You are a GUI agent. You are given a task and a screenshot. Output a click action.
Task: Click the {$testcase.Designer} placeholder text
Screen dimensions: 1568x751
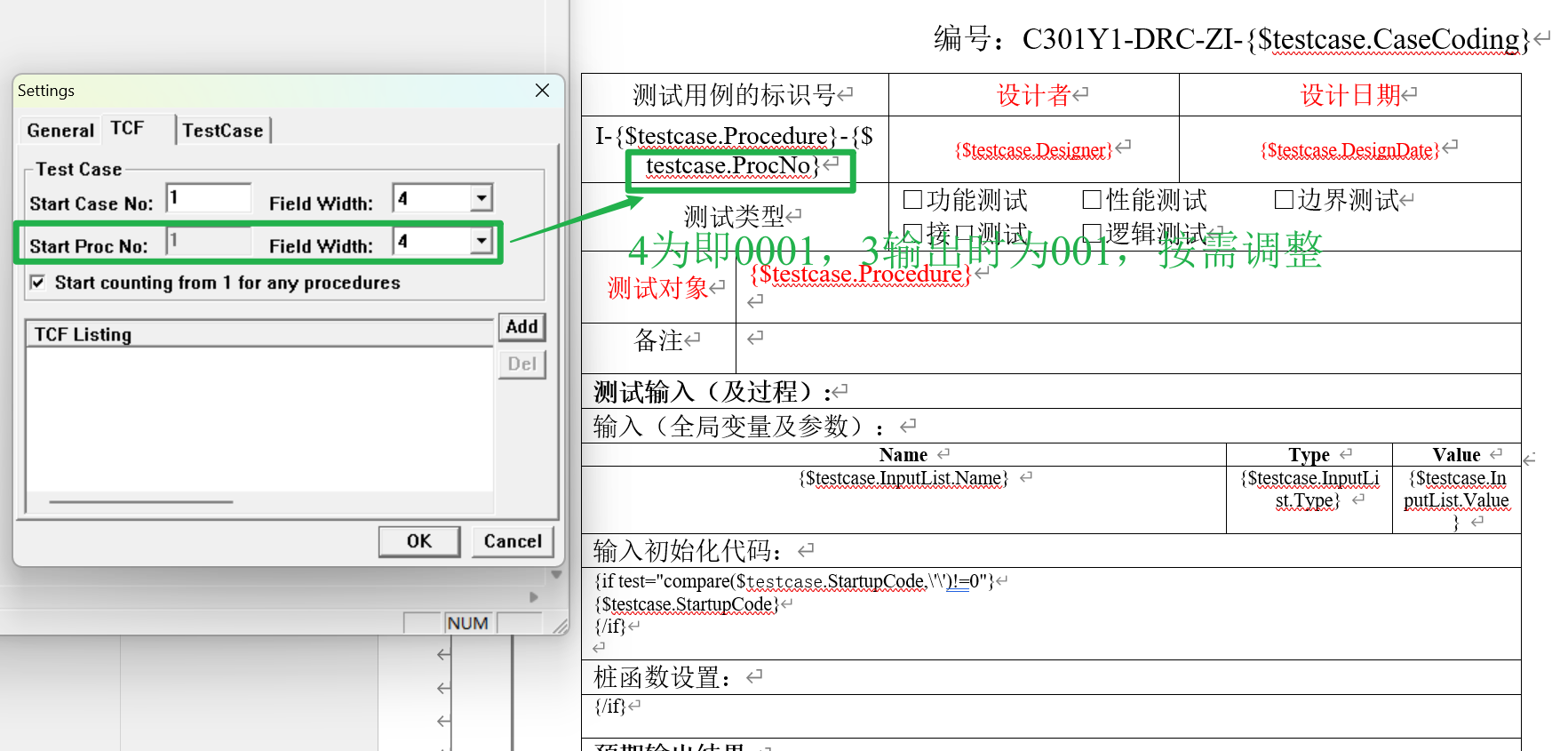click(x=1033, y=149)
